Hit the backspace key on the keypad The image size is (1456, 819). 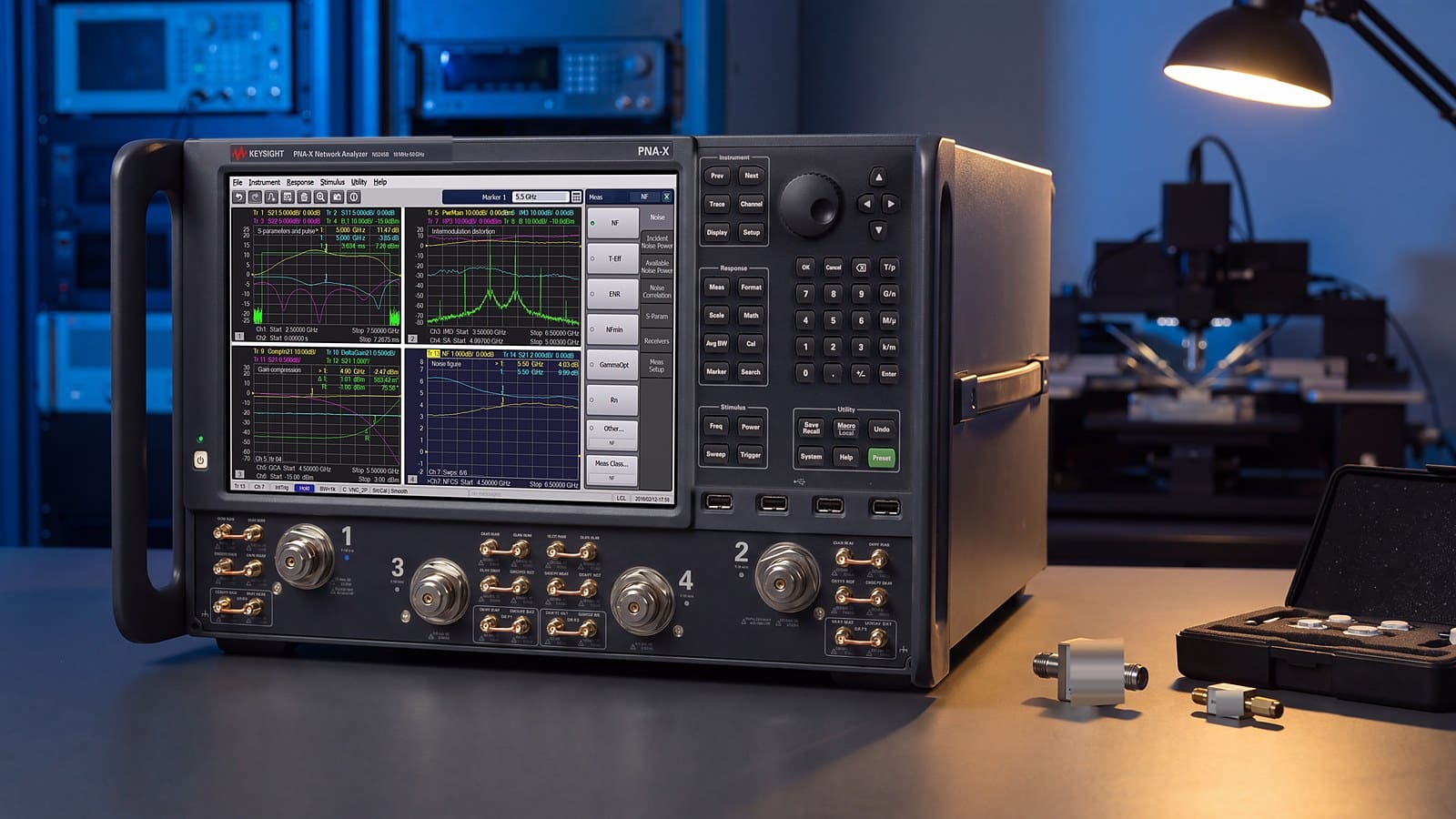point(861,268)
